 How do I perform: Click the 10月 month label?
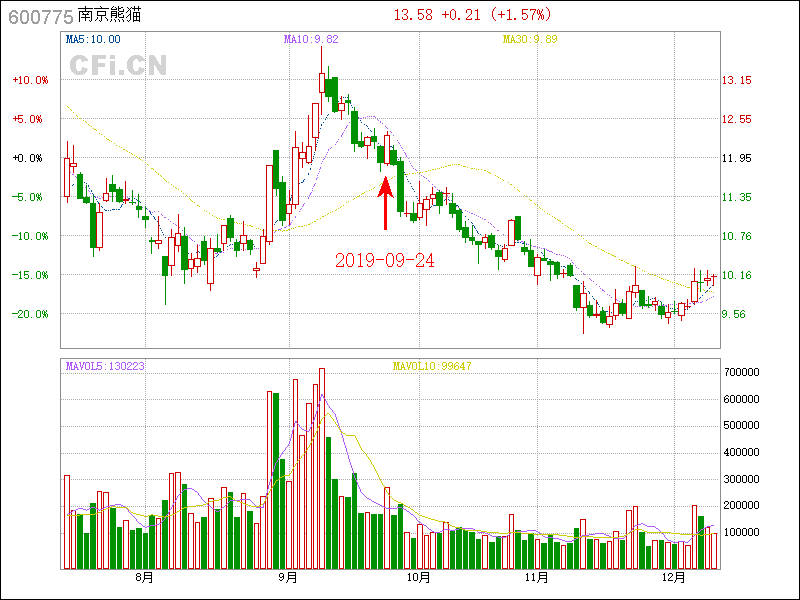tap(419, 578)
